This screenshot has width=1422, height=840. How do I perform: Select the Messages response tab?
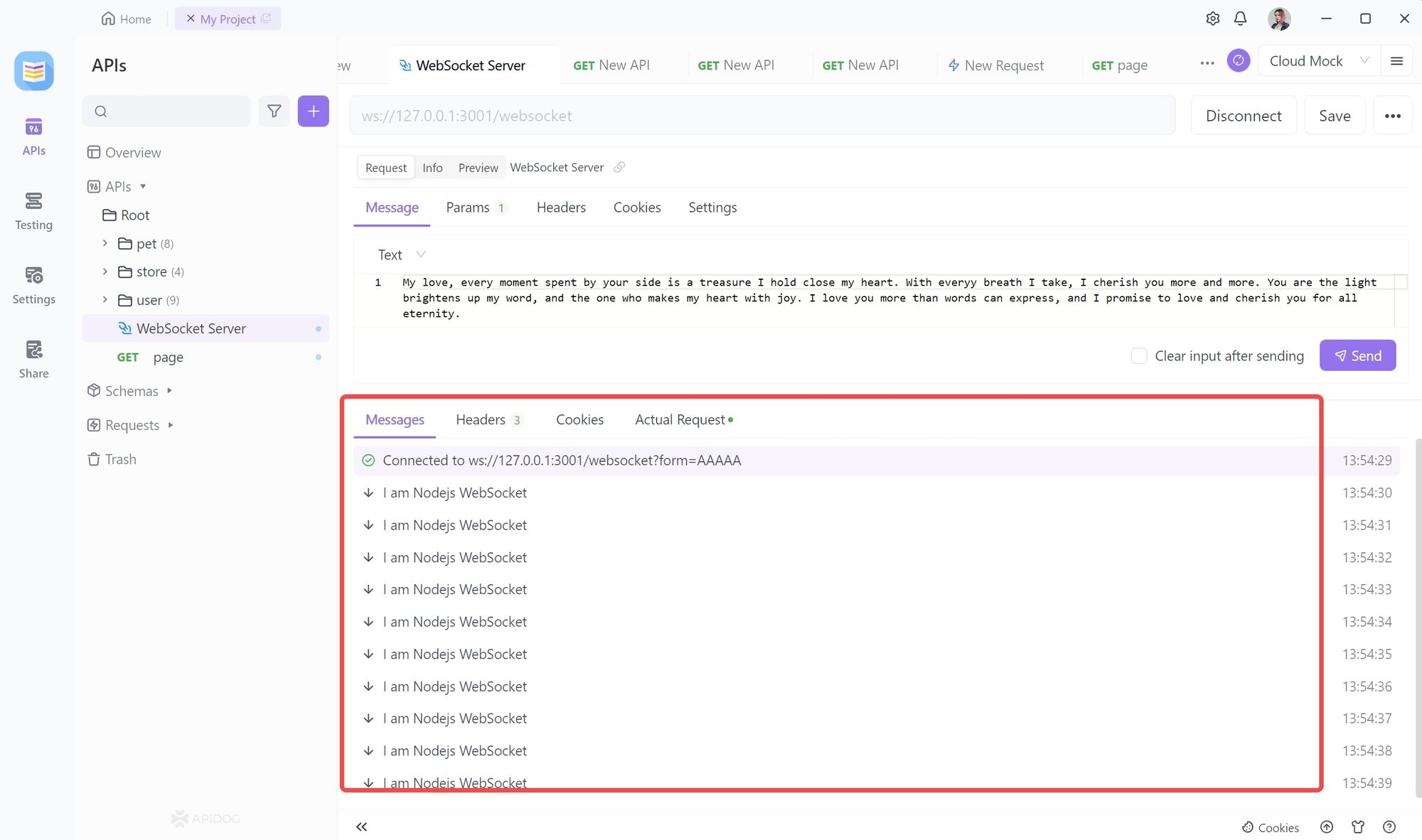click(395, 420)
